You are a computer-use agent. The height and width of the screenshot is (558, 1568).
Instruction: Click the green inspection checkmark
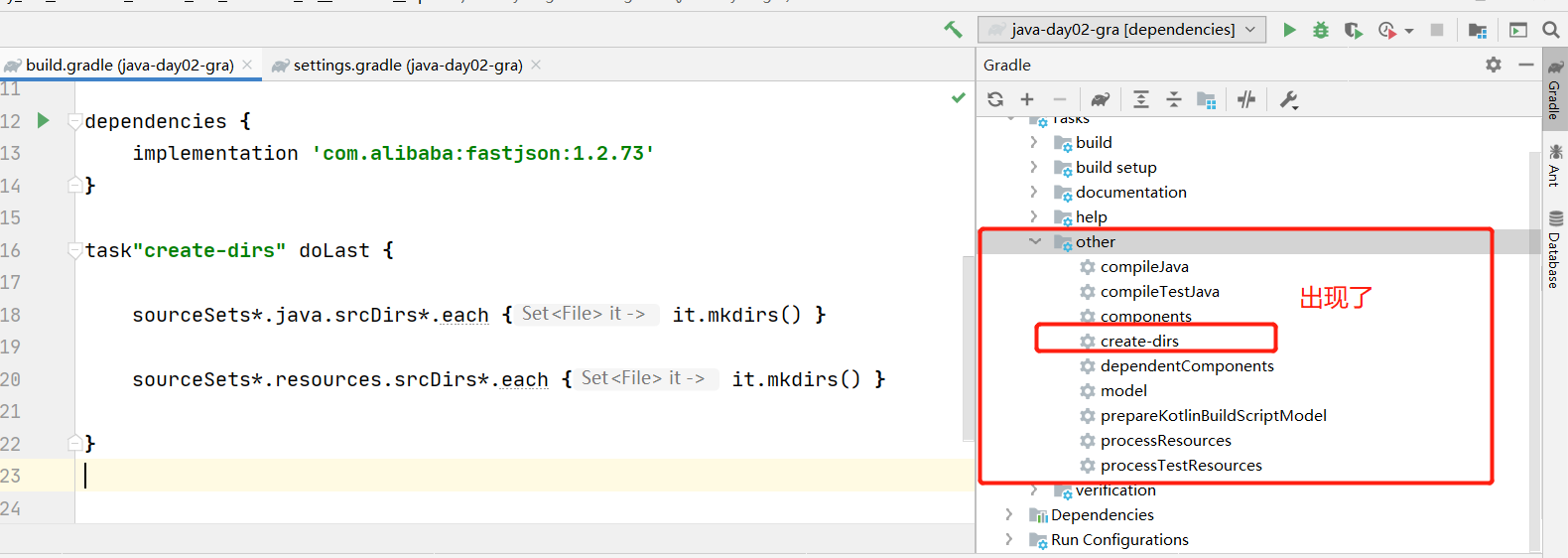[958, 97]
